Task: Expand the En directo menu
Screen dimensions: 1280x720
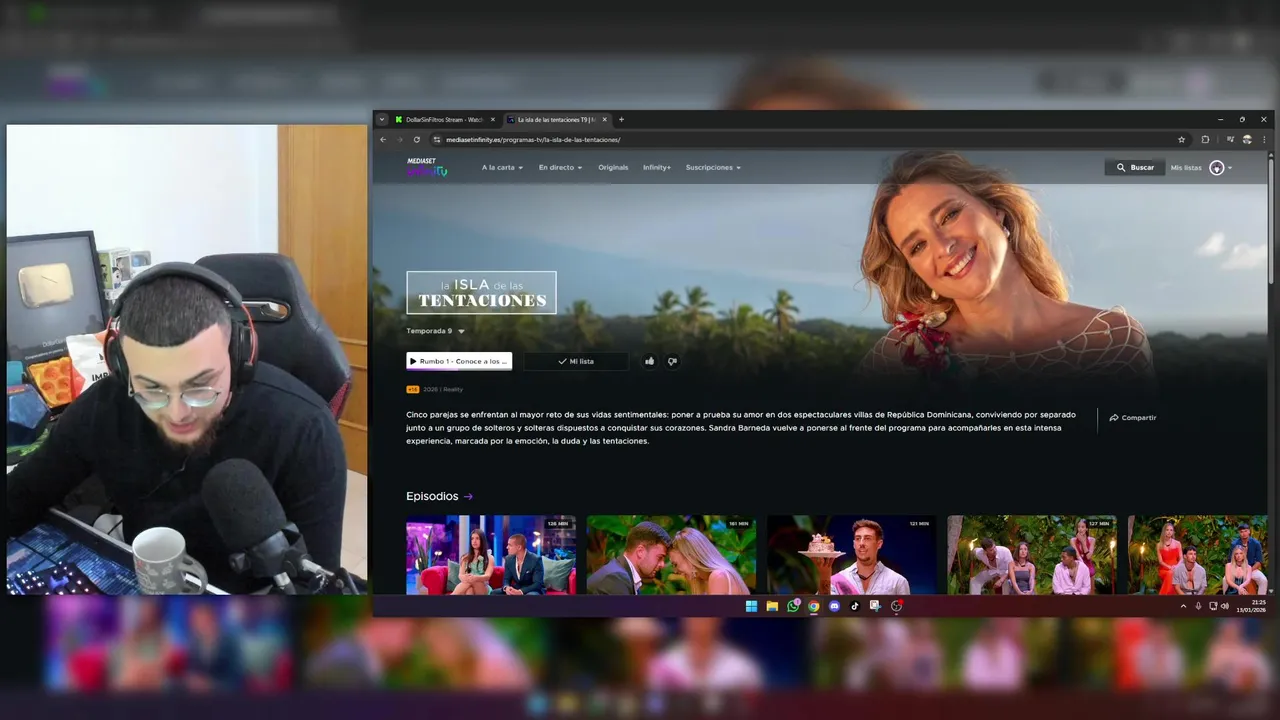Action: click(x=560, y=168)
